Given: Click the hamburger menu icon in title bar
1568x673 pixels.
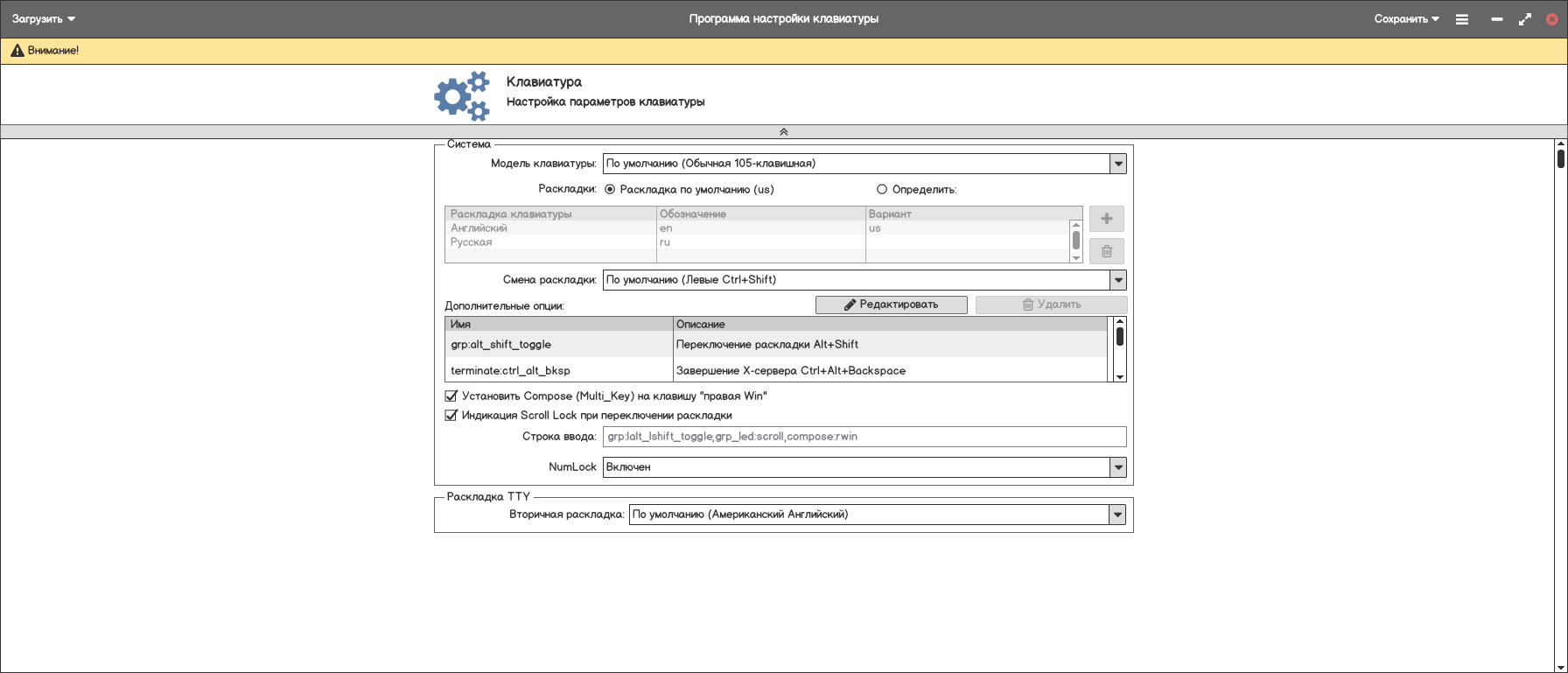Looking at the screenshot, I should tap(1461, 19).
